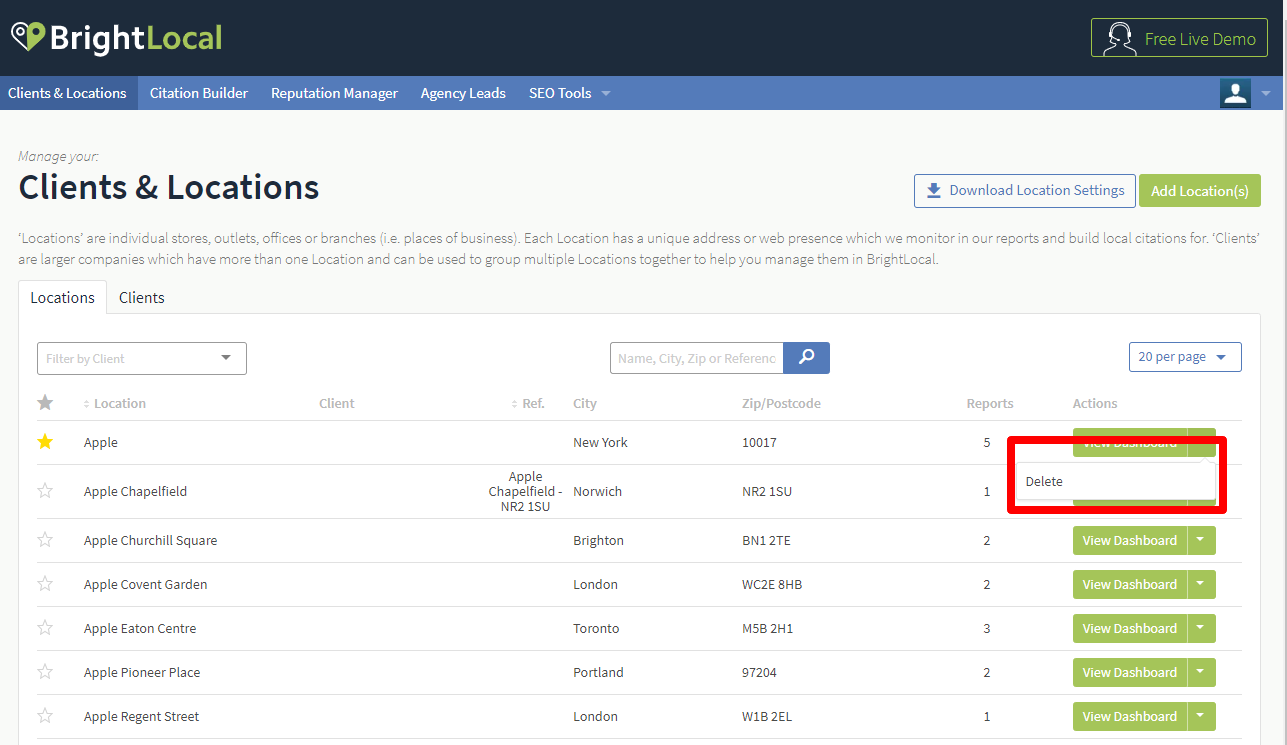Click the Apple Eaton Centre location name
1287x745 pixels.
click(x=140, y=628)
